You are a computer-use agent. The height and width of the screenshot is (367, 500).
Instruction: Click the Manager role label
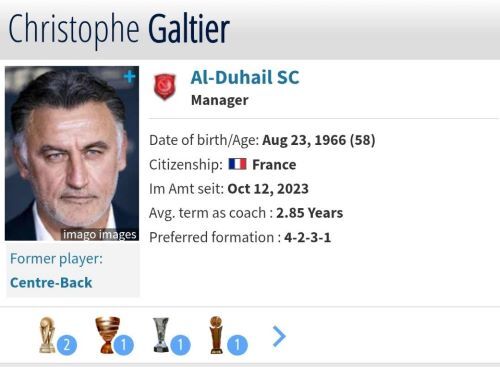coord(220,100)
